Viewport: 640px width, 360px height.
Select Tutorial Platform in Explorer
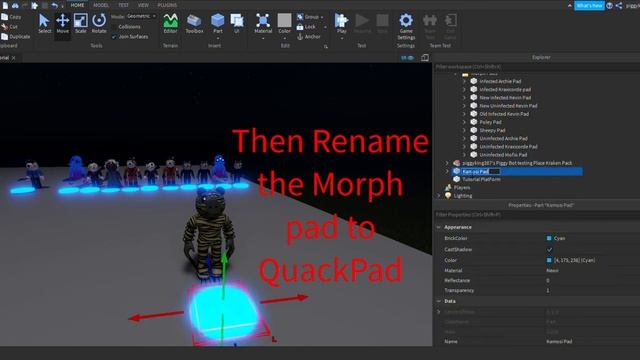point(481,179)
